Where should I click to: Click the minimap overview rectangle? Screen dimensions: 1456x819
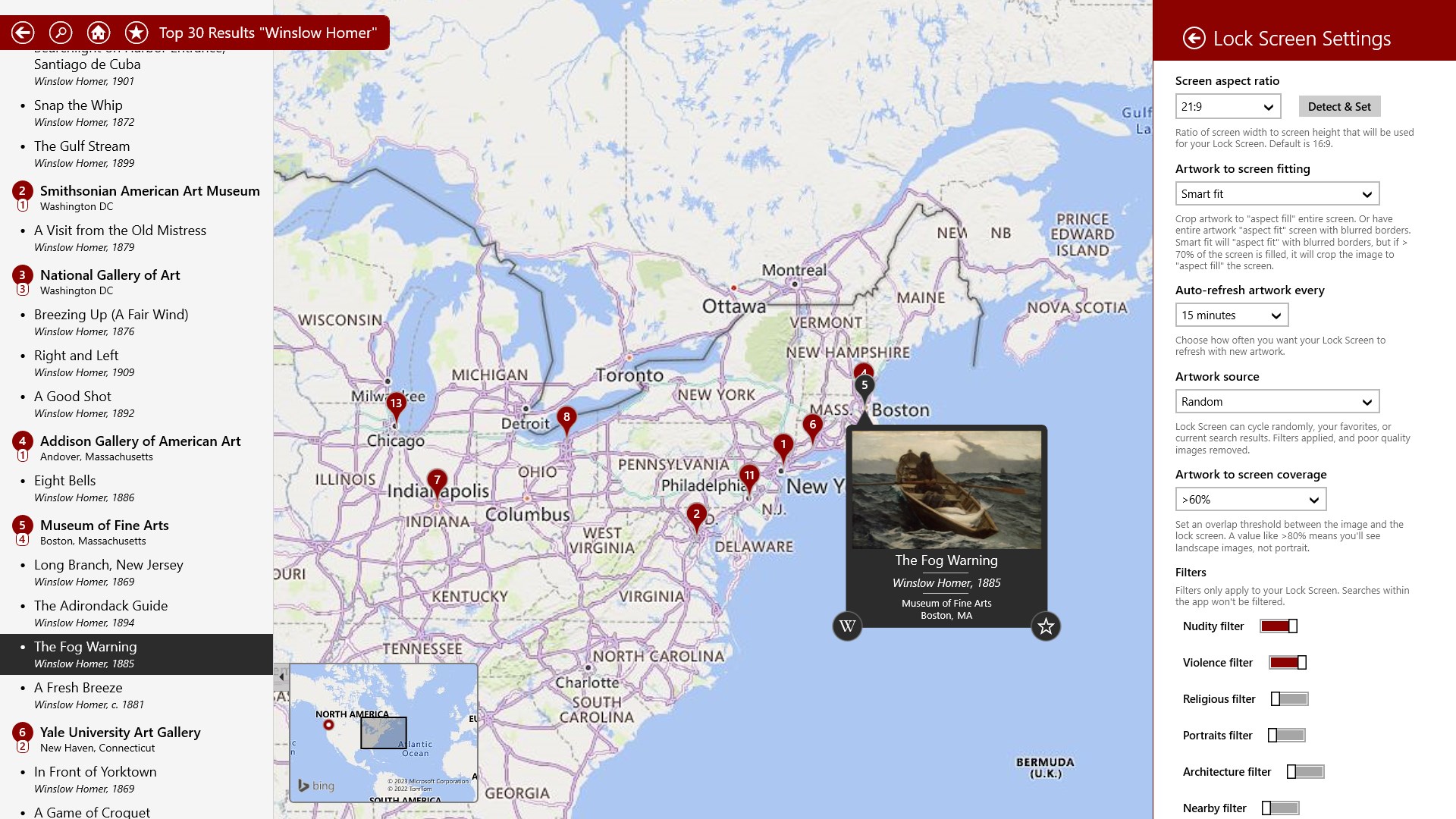(x=383, y=733)
